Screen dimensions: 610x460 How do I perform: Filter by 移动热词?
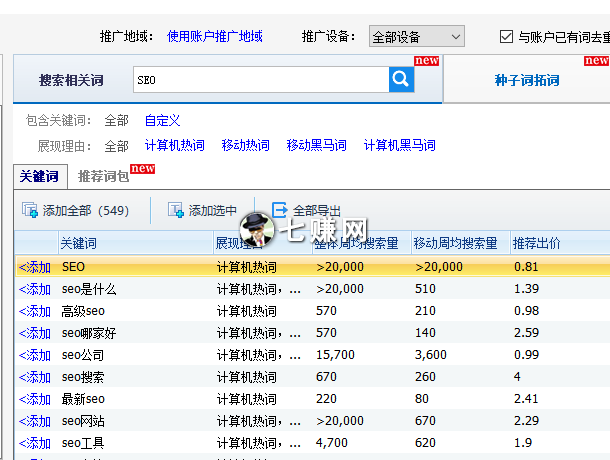pos(245,145)
